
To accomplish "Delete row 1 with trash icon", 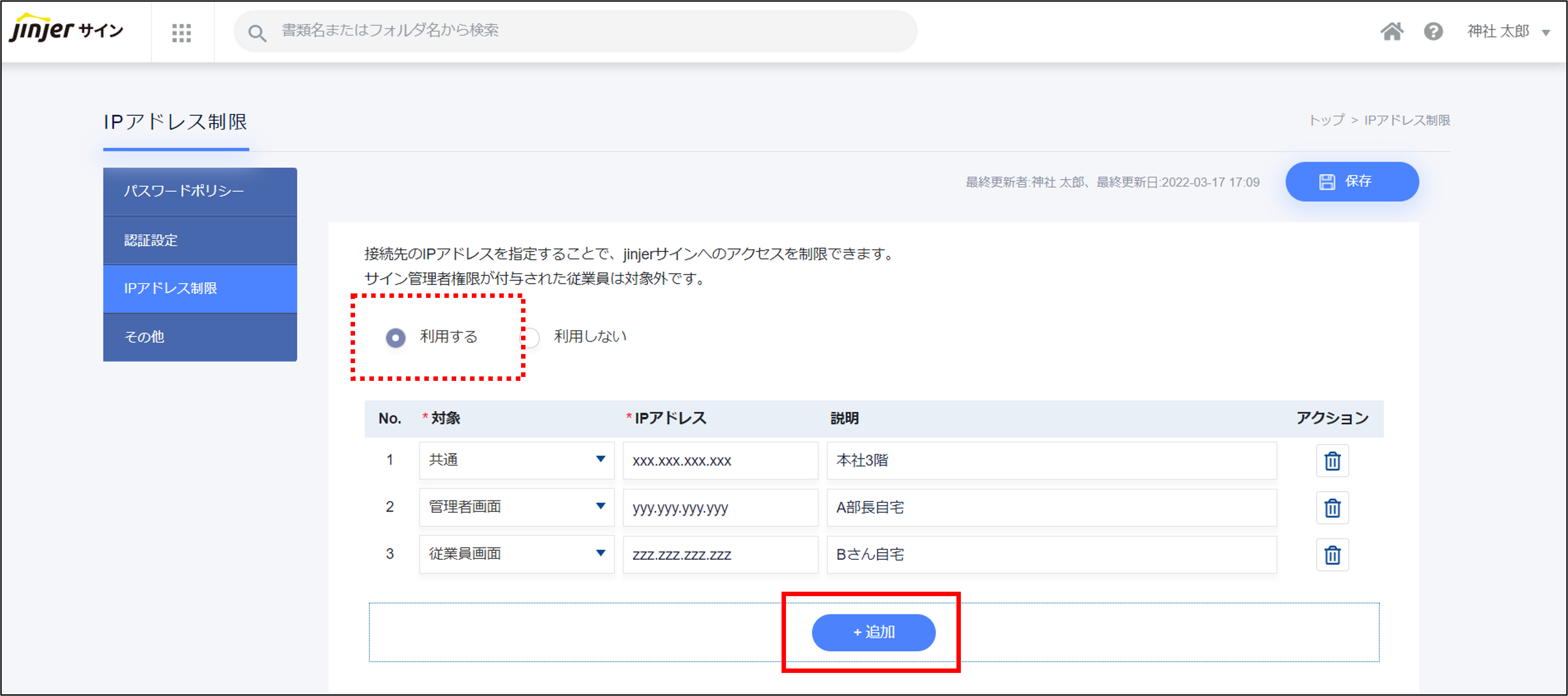I will click(1332, 461).
